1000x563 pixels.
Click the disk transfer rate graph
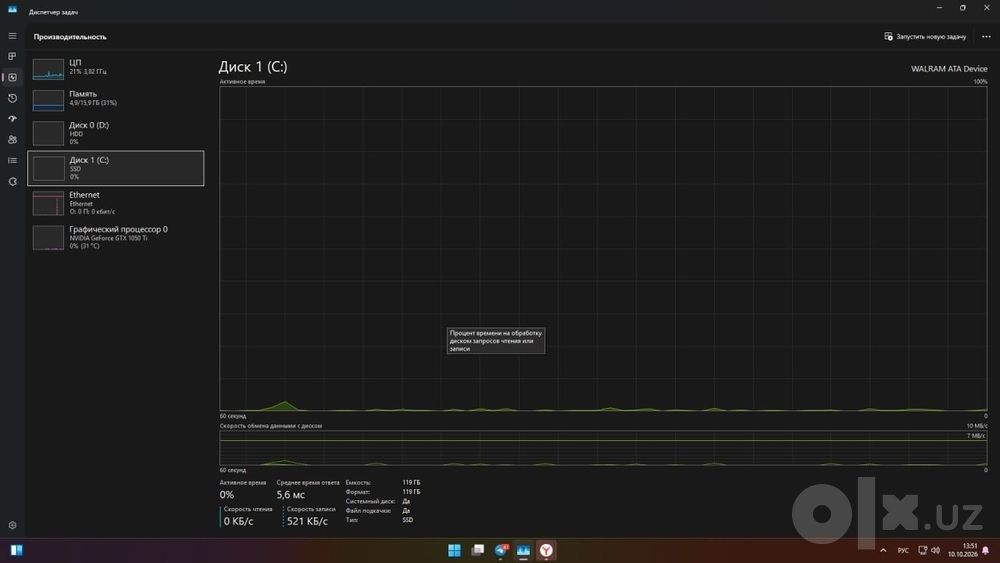coord(603,448)
